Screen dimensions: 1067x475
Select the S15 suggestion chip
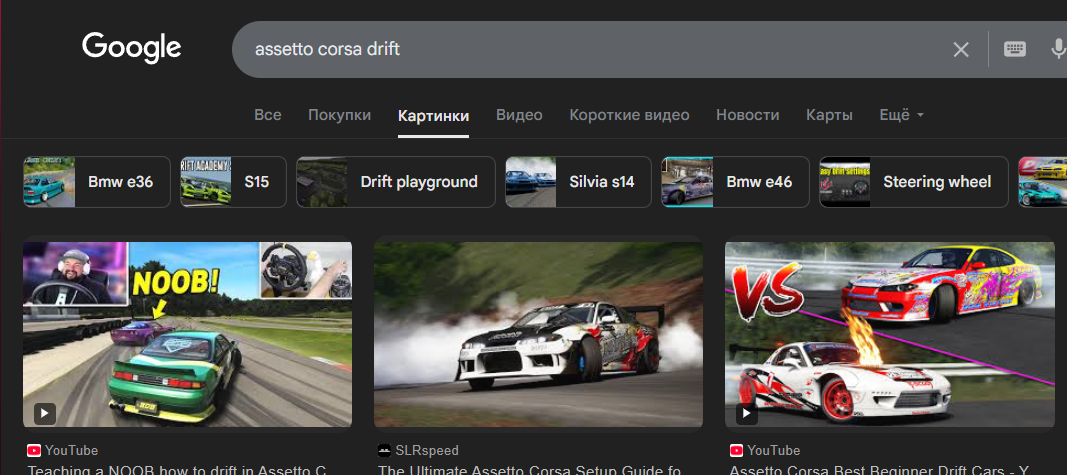pos(233,182)
